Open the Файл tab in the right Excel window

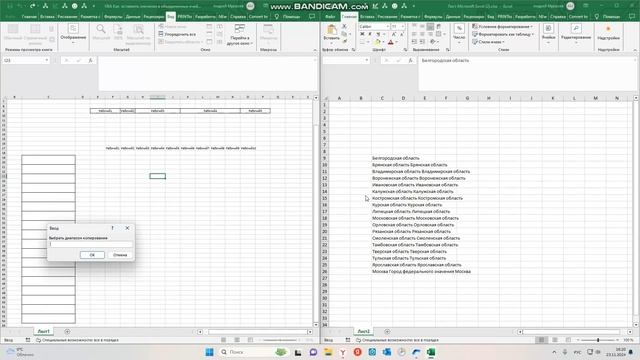pyautogui.click(x=330, y=17)
